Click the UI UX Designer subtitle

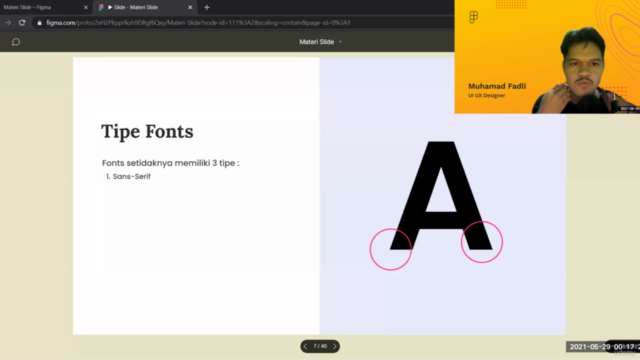pyautogui.click(x=487, y=96)
